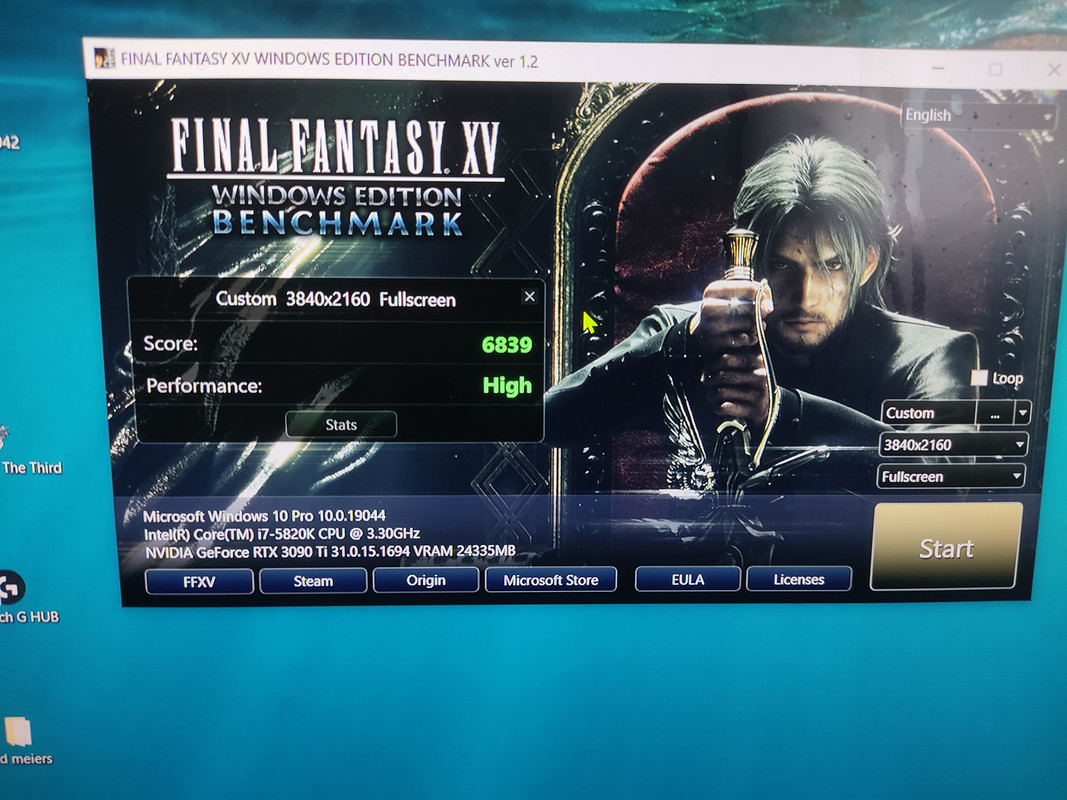This screenshot has height=800, width=1067.
Task: Click the 'High' performance rating text
Action: click(507, 386)
